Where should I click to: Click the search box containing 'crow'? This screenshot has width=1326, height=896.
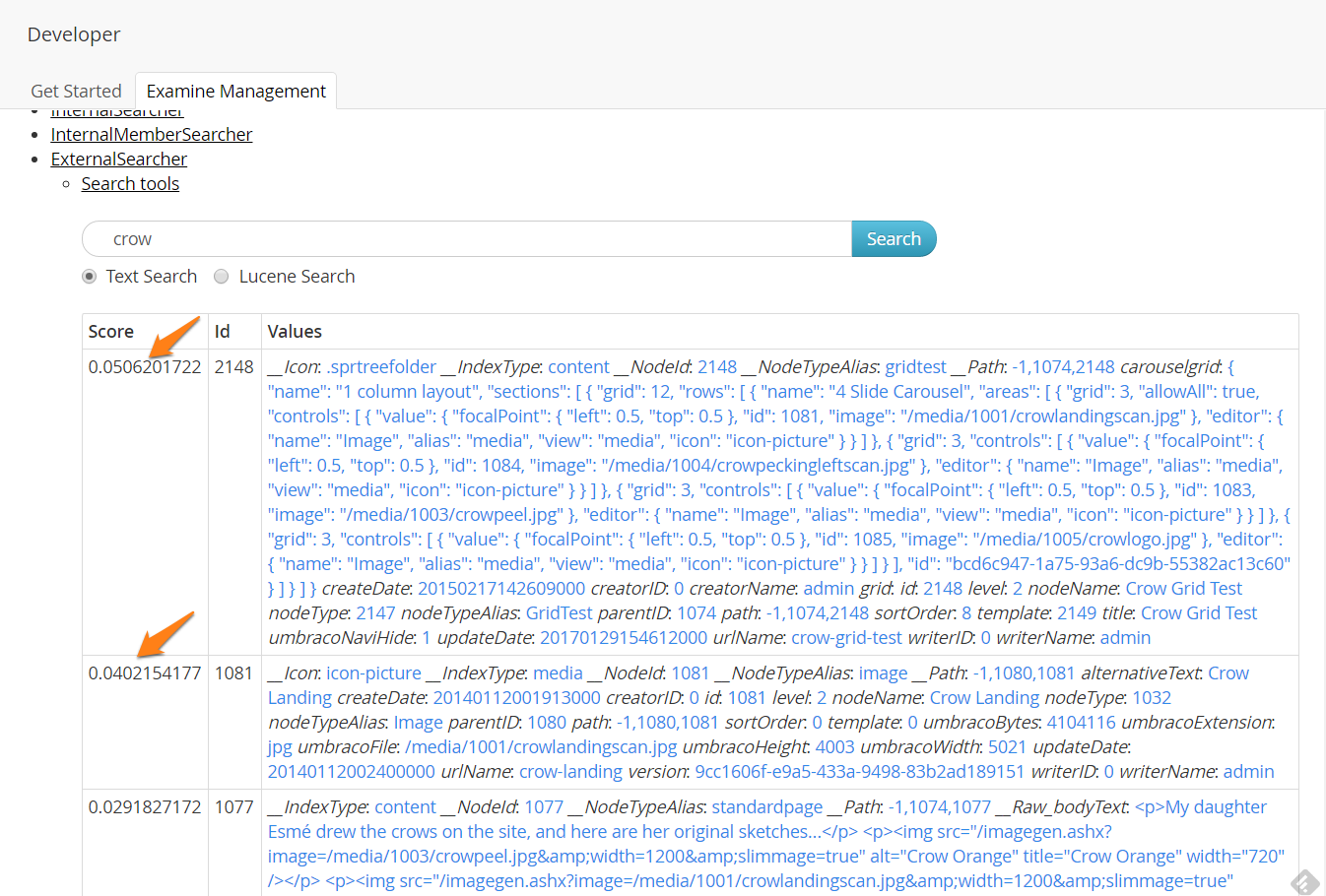pyautogui.click(x=467, y=239)
